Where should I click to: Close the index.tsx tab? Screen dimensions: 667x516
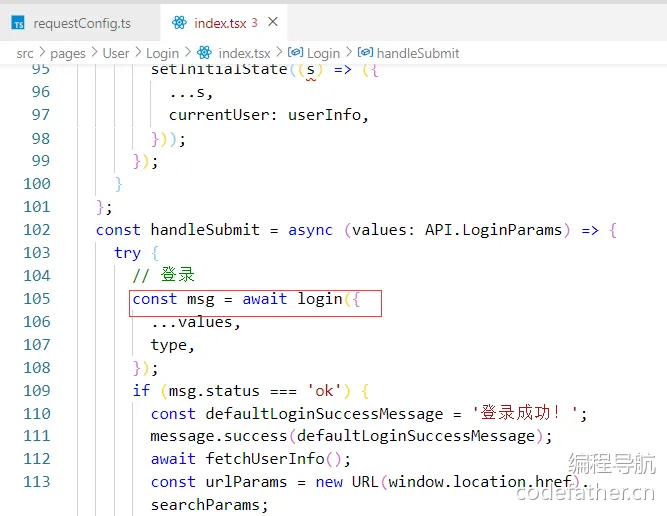pos(273,22)
